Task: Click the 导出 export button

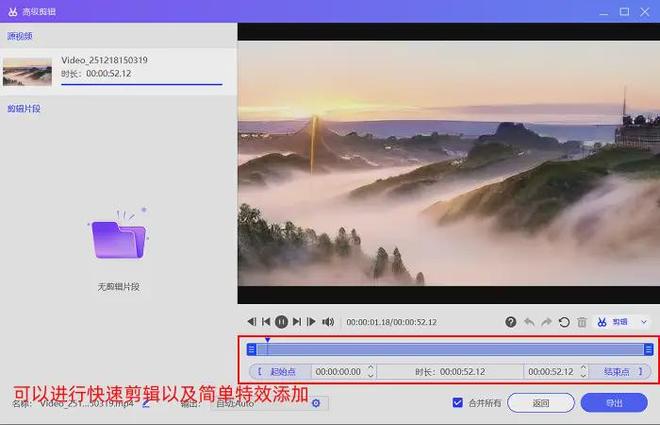Action: [614, 403]
